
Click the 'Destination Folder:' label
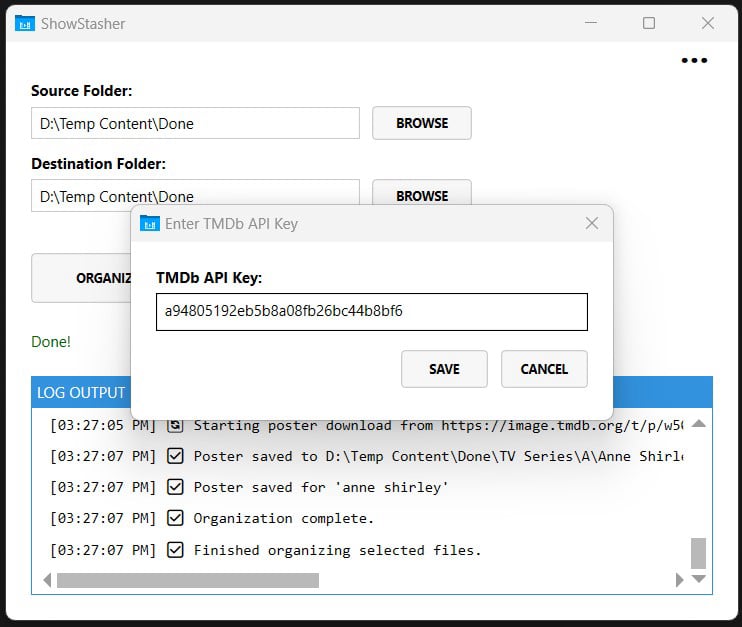(x=98, y=164)
